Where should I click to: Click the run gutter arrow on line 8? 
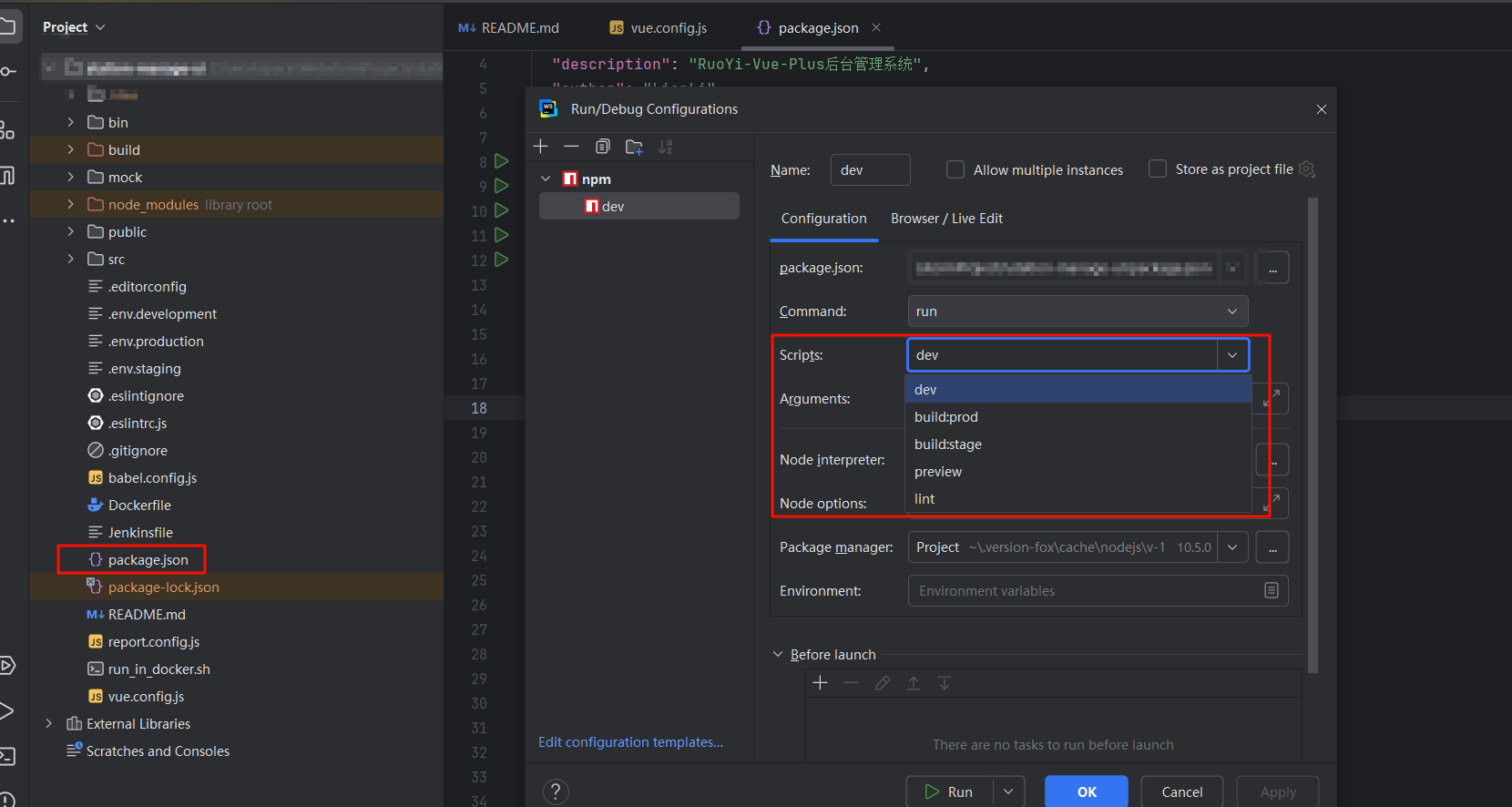click(501, 161)
